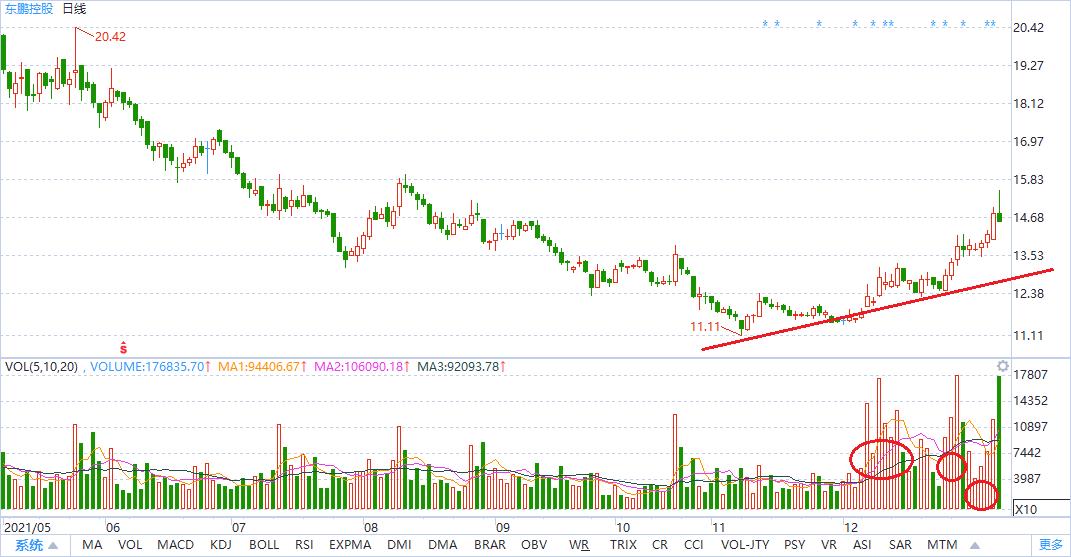Click the 2021/05 date axis label

(27, 528)
